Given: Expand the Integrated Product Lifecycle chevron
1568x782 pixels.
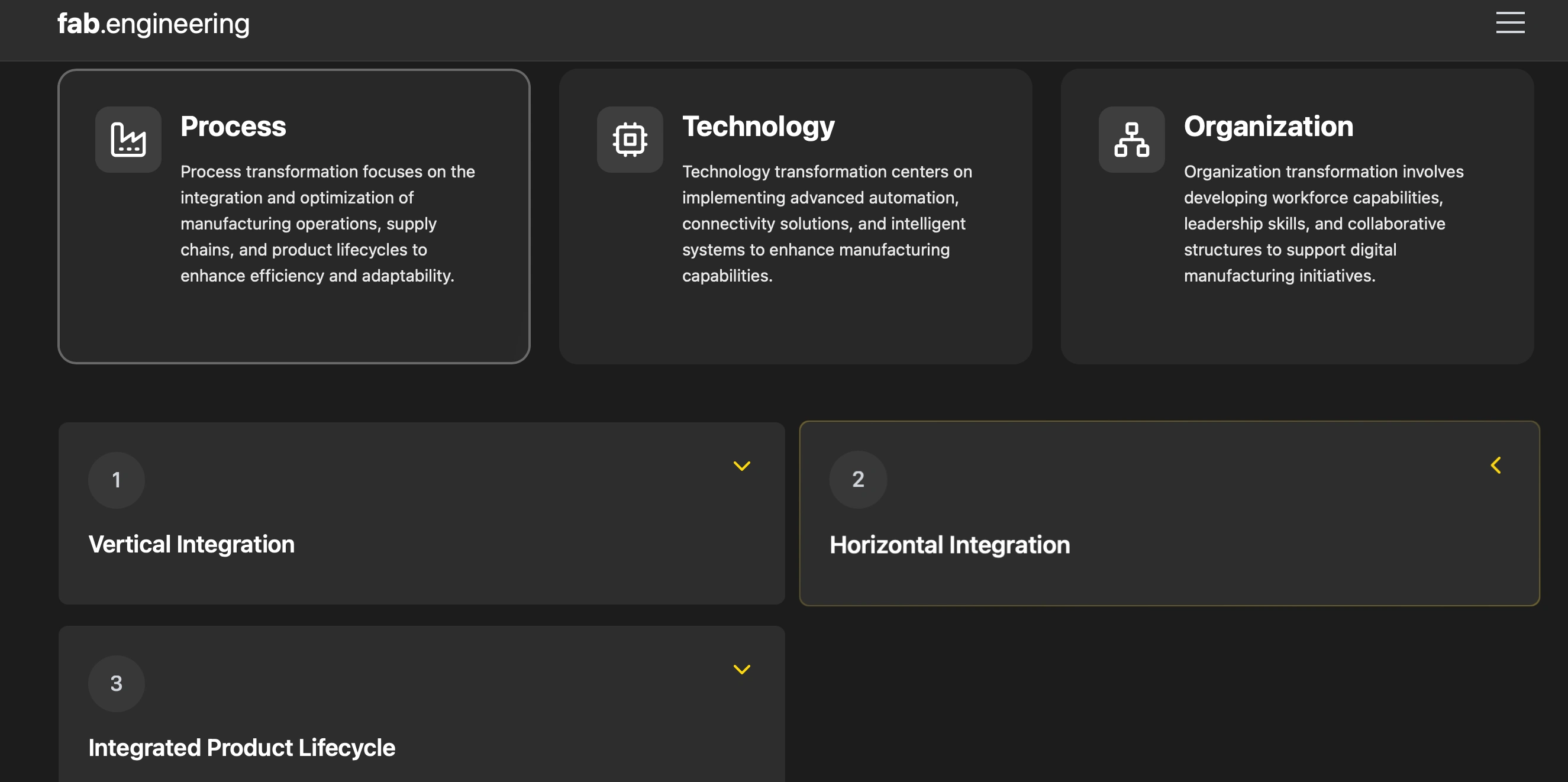Looking at the screenshot, I should pos(741,670).
